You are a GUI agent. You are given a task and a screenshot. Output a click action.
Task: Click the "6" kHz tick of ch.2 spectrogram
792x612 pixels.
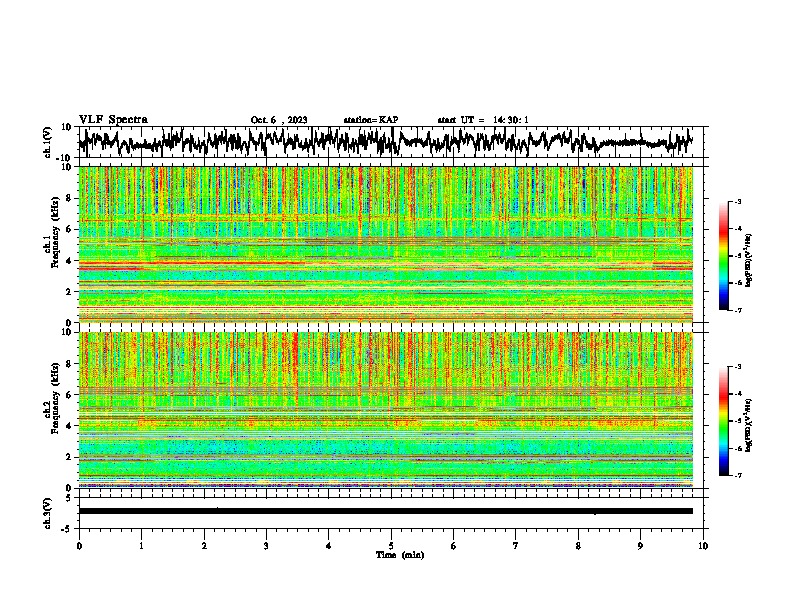[69, 395]
